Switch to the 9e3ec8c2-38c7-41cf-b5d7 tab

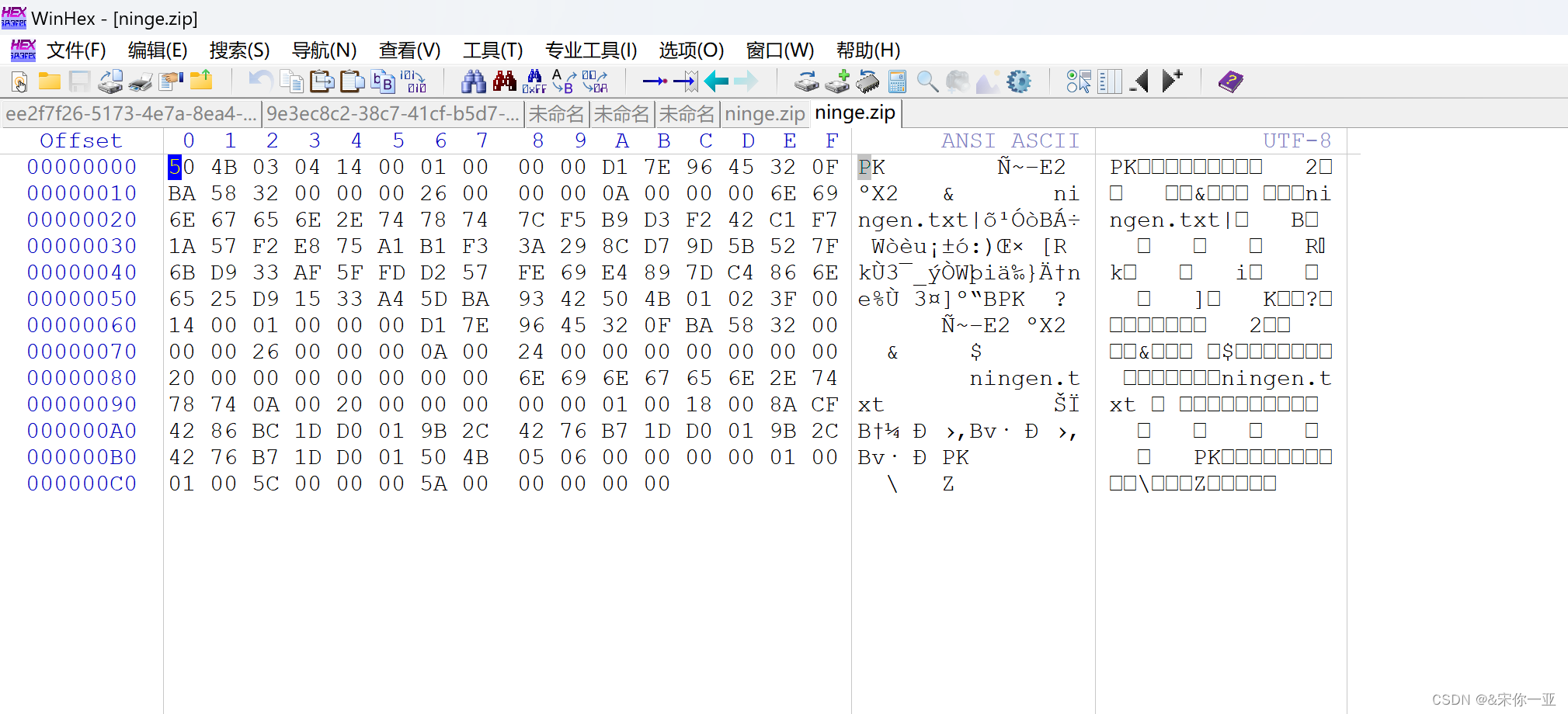pyautogui.click(x=393, y=114)
